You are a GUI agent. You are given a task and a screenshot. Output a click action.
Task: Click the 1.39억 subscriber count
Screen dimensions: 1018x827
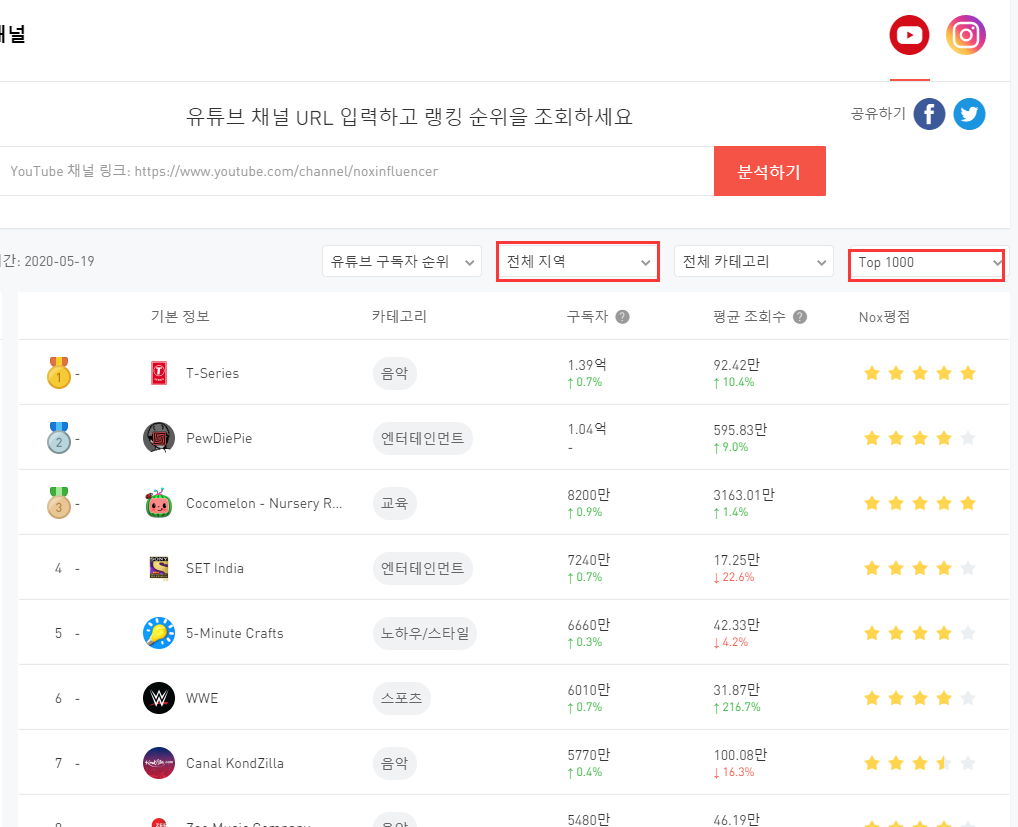(x=587, y=365)
